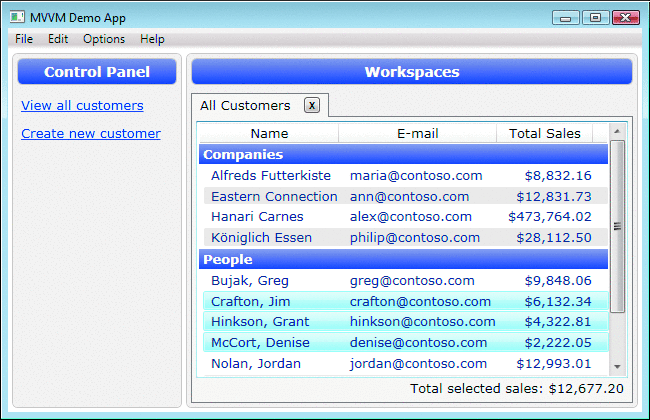The image size is (650, 420).
Task: Click the Companies group header
Action: [403, 154]
